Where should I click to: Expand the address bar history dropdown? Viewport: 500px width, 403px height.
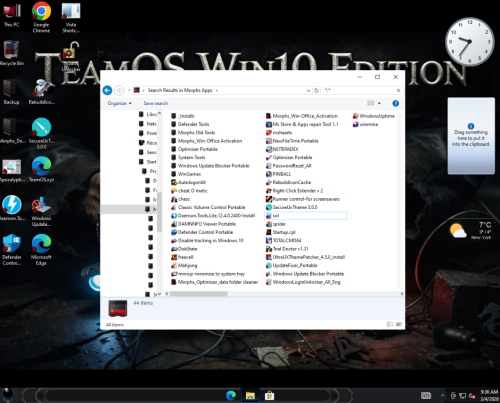click(x=308, y=90)
